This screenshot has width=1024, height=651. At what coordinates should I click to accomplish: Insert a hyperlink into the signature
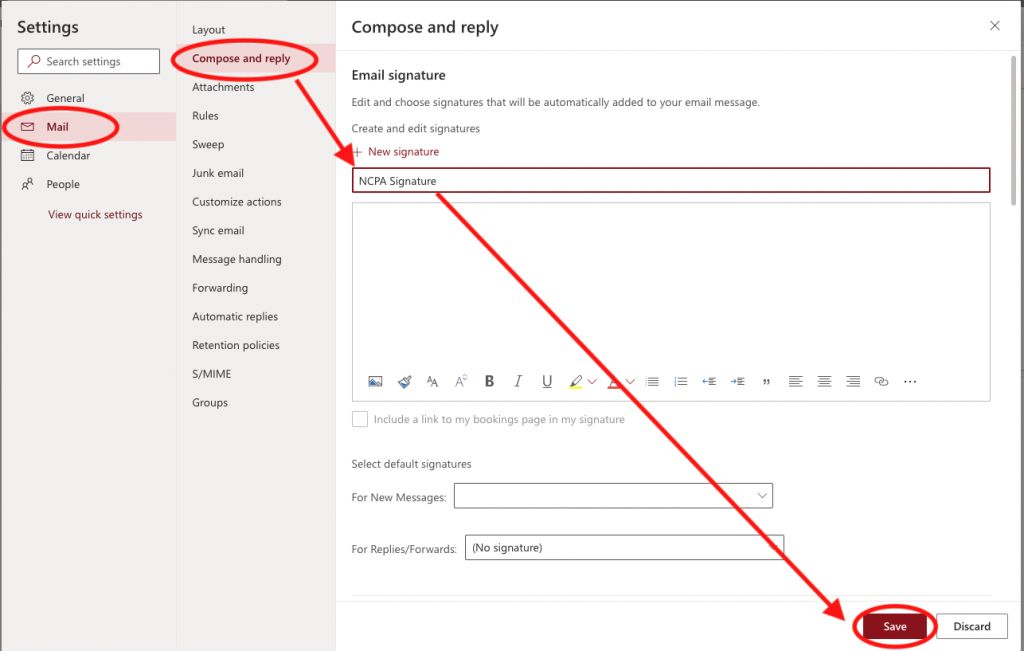881,381
